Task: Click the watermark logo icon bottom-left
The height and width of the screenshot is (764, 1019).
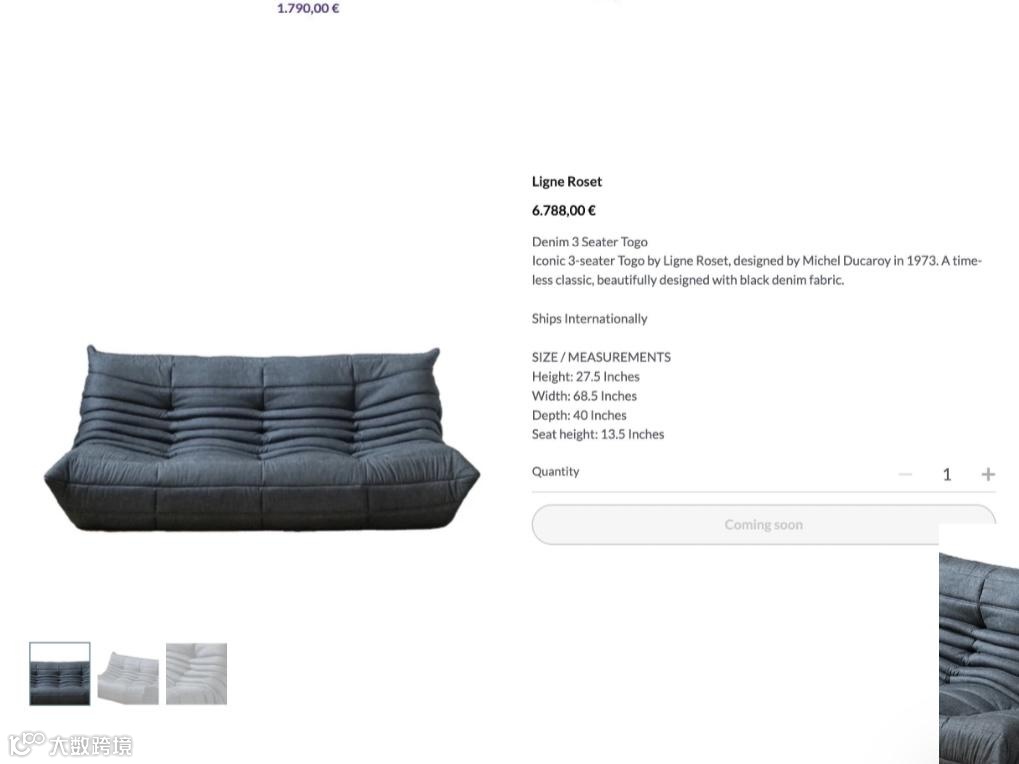Action: click(27, 745)
